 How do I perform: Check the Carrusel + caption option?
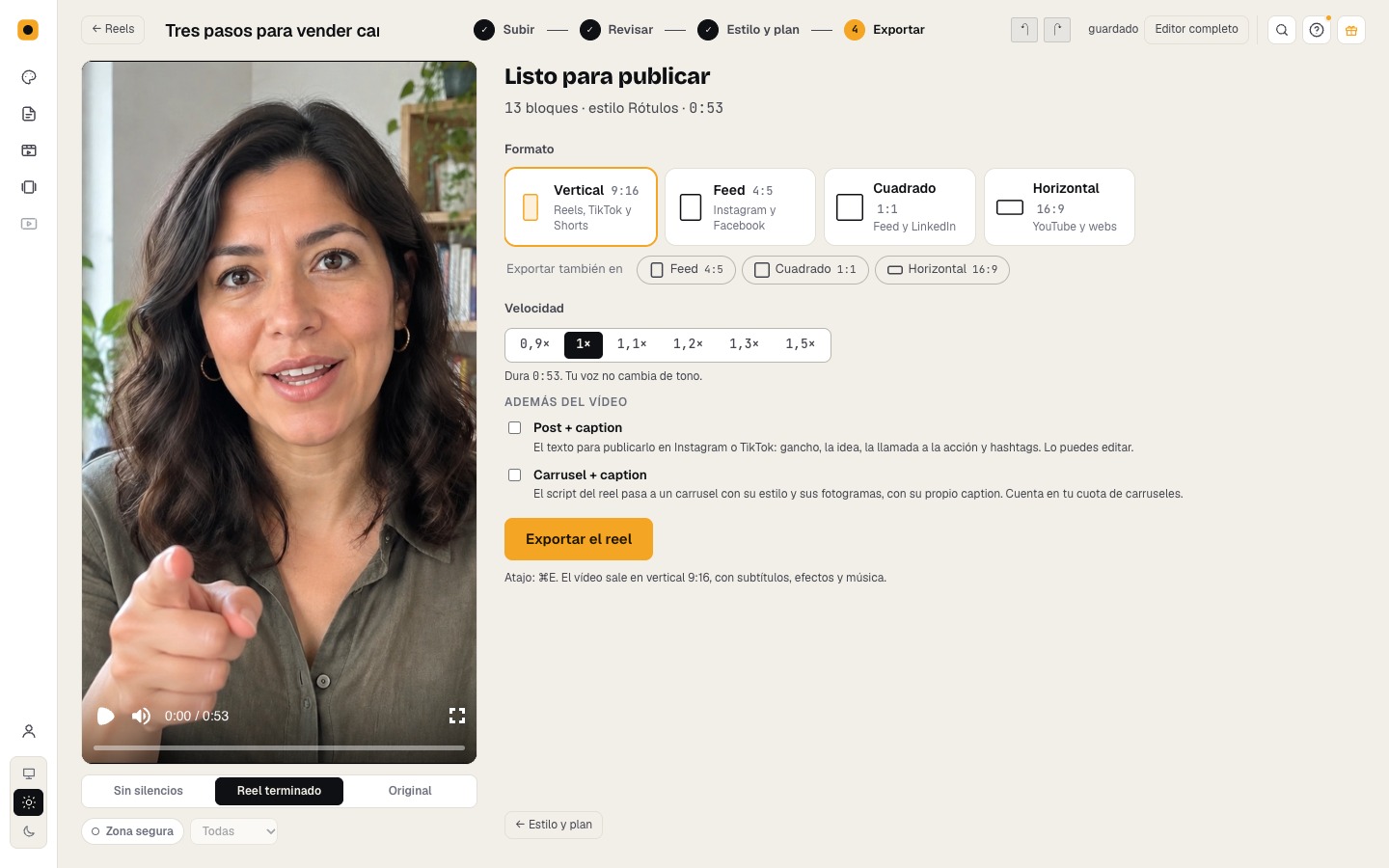(x=515, y=475)
